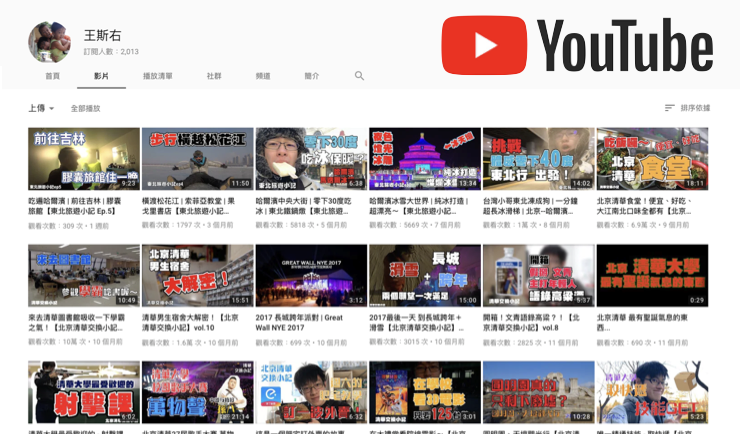Click the sort-by lines icon
740x434 pixels.
[x=669, y=108]
